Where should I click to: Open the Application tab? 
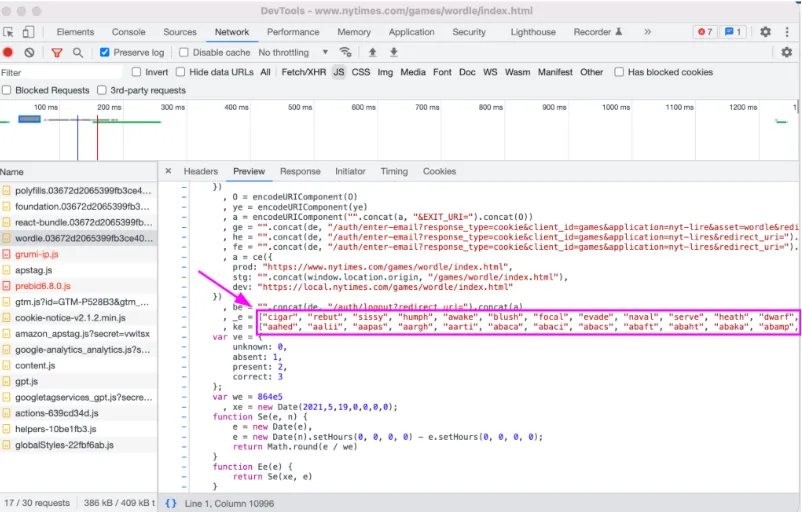pos(411,32)
